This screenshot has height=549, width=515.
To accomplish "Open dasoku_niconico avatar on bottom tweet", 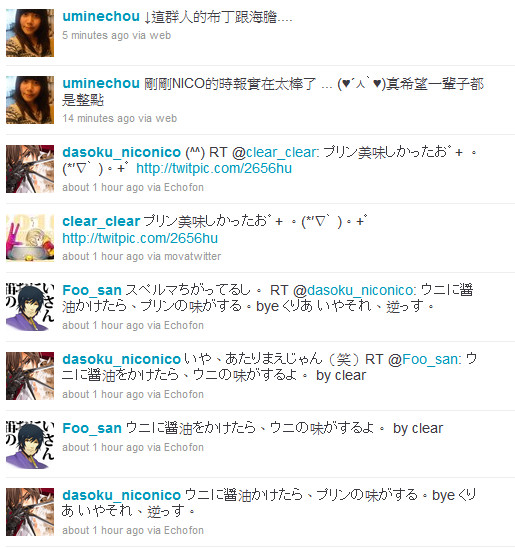I will pyautogui.click(x=30, y=512).
